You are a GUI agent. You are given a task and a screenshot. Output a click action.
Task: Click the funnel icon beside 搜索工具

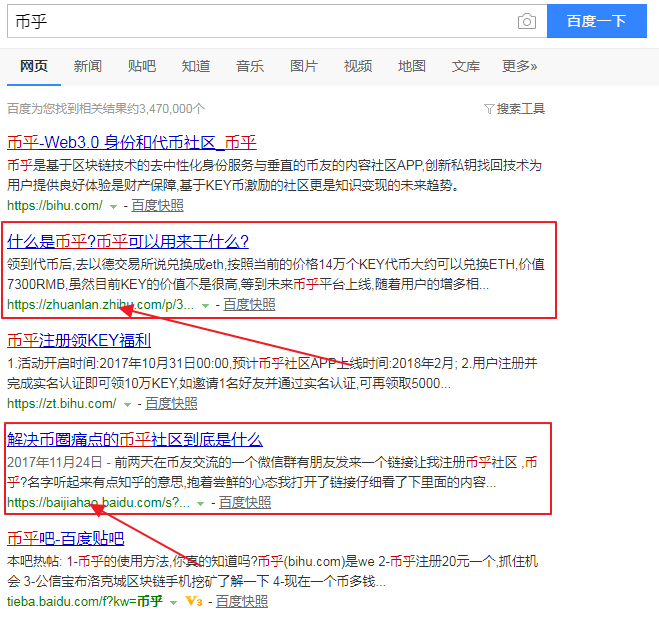pyautogui.click(x=489, y=109)
